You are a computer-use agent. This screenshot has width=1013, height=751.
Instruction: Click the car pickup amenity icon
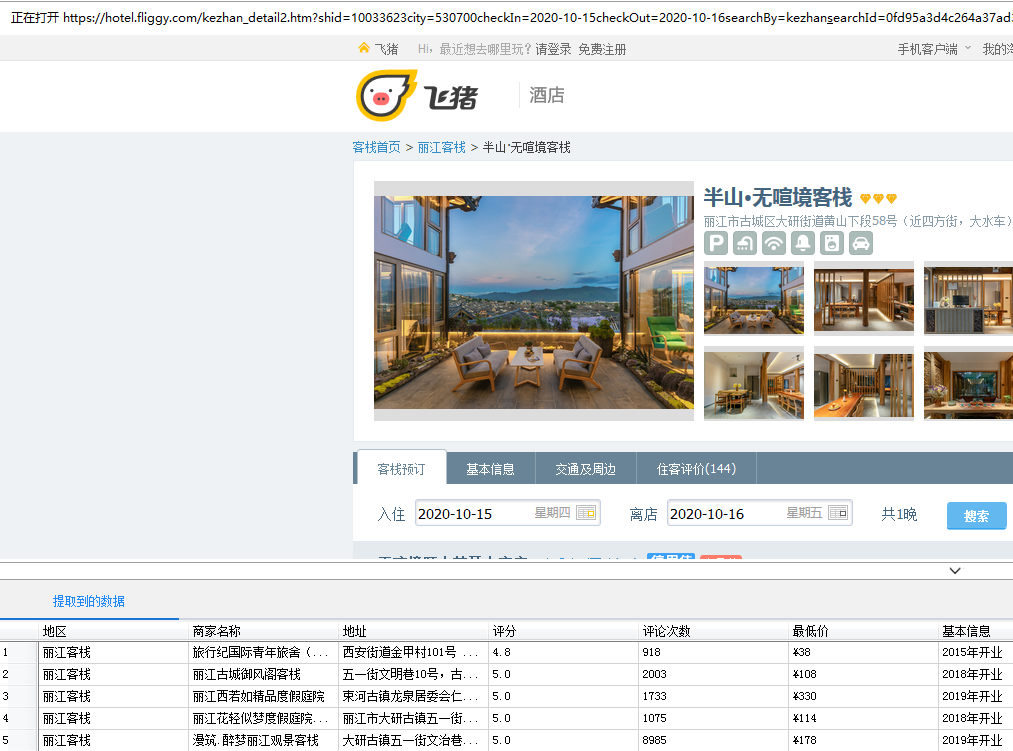(861, 243)
